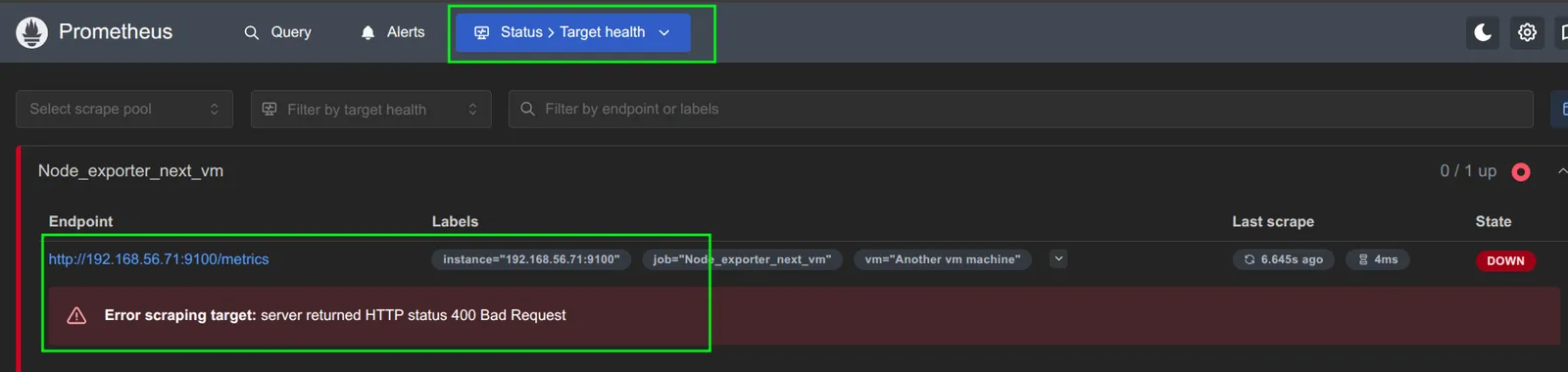Screen dimensions: 1568x372
Task: Click the Endpoint column header
Action: 80,221
